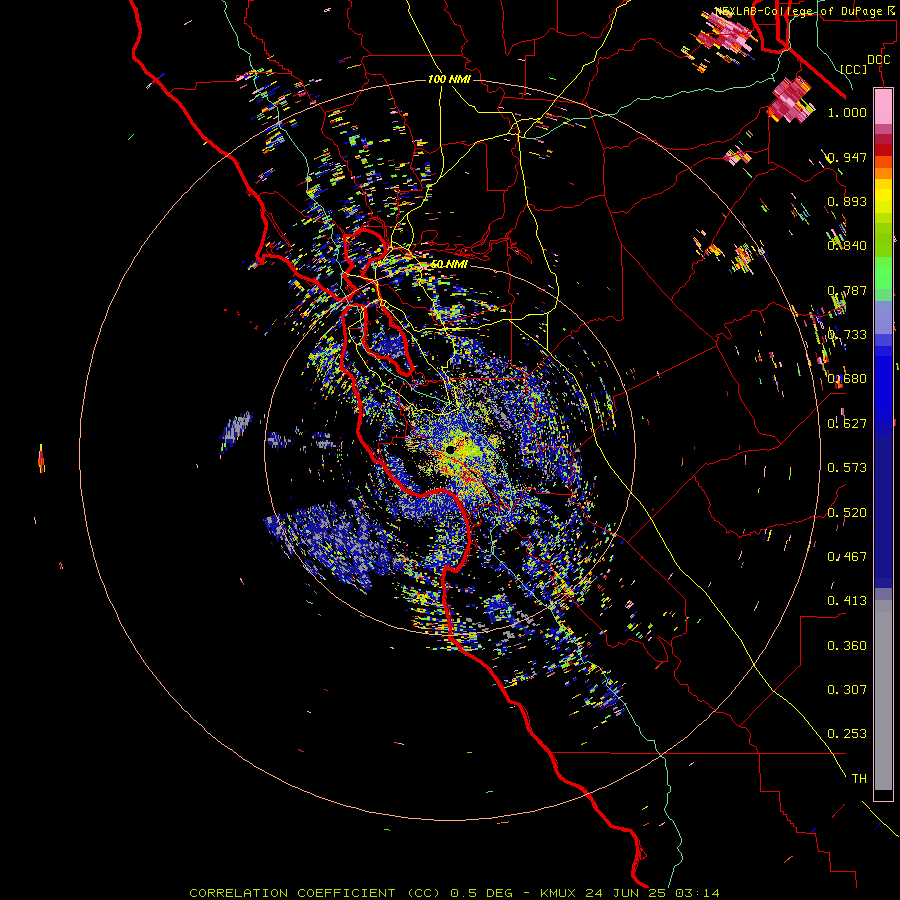Select the light pink swatch beside 1.000

tap(883, 107)
